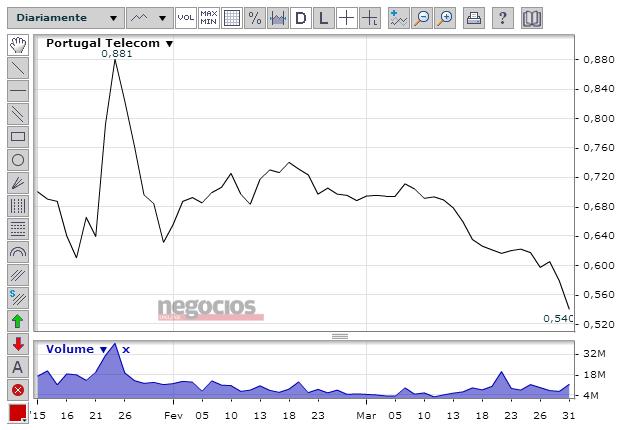Zoom out with the magnifier minus icon

(422, 18)
